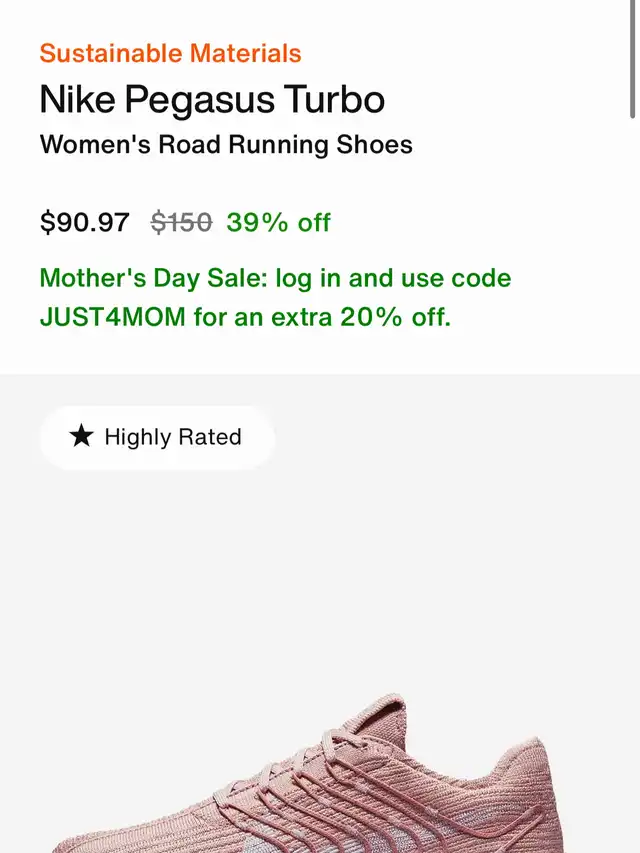Screen dimensions: 640x853
Task: Click the Women's Road Running Shoes subtitle
Action: (x=226, y=145)
